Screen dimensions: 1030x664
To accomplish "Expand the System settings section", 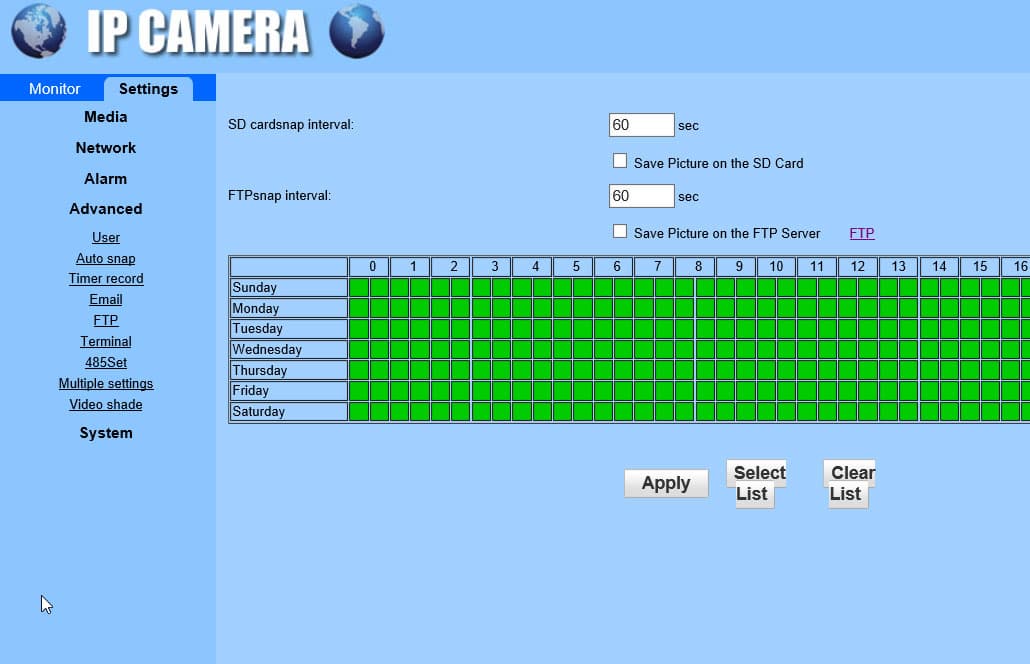I will coord(106,433).
